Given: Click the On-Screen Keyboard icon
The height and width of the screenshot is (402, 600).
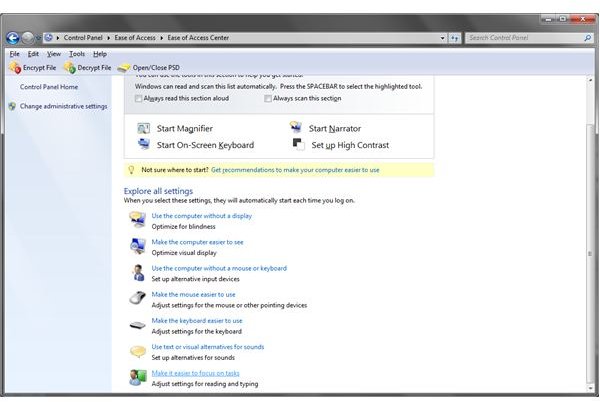Looking at the screenshot, I should [x=144, y=144].
